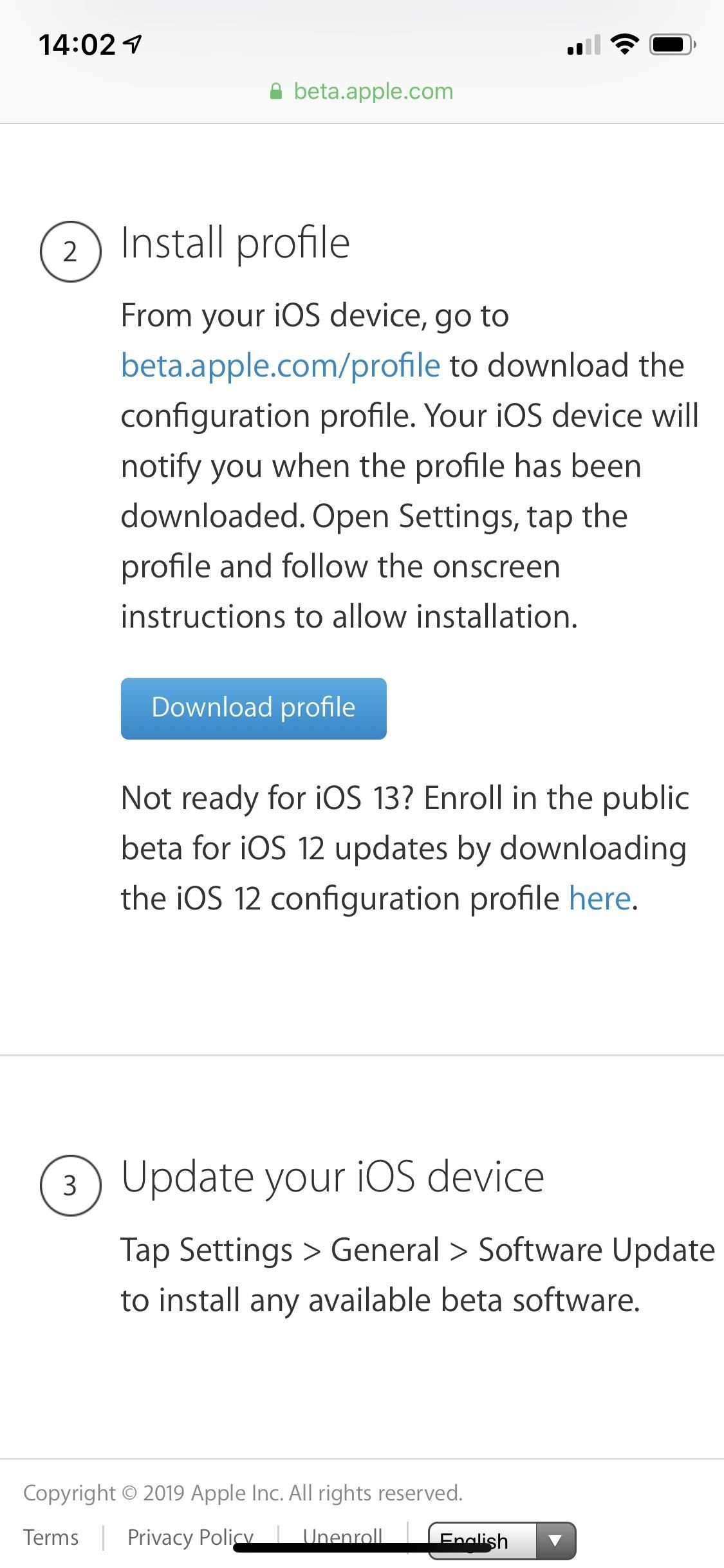The image size is (724, 1568).
Task: Tap the padlock icon beside beta.apple.com
Action: click(x=277, y=90)
